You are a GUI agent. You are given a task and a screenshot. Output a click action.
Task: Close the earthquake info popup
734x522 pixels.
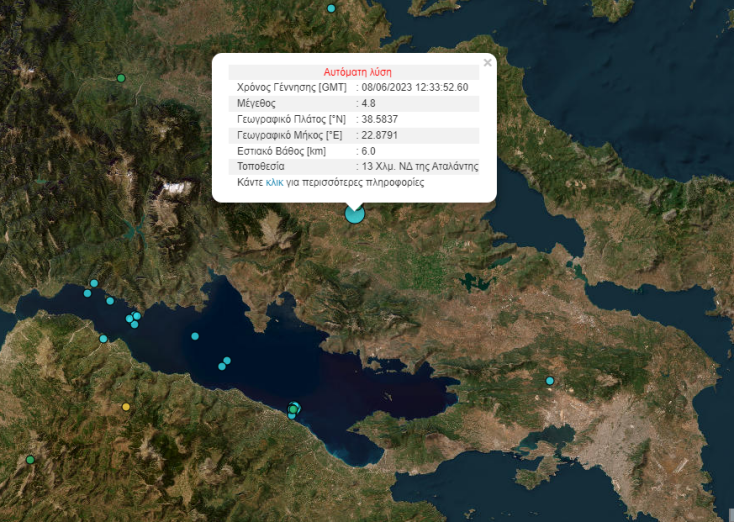click(487, 63)
